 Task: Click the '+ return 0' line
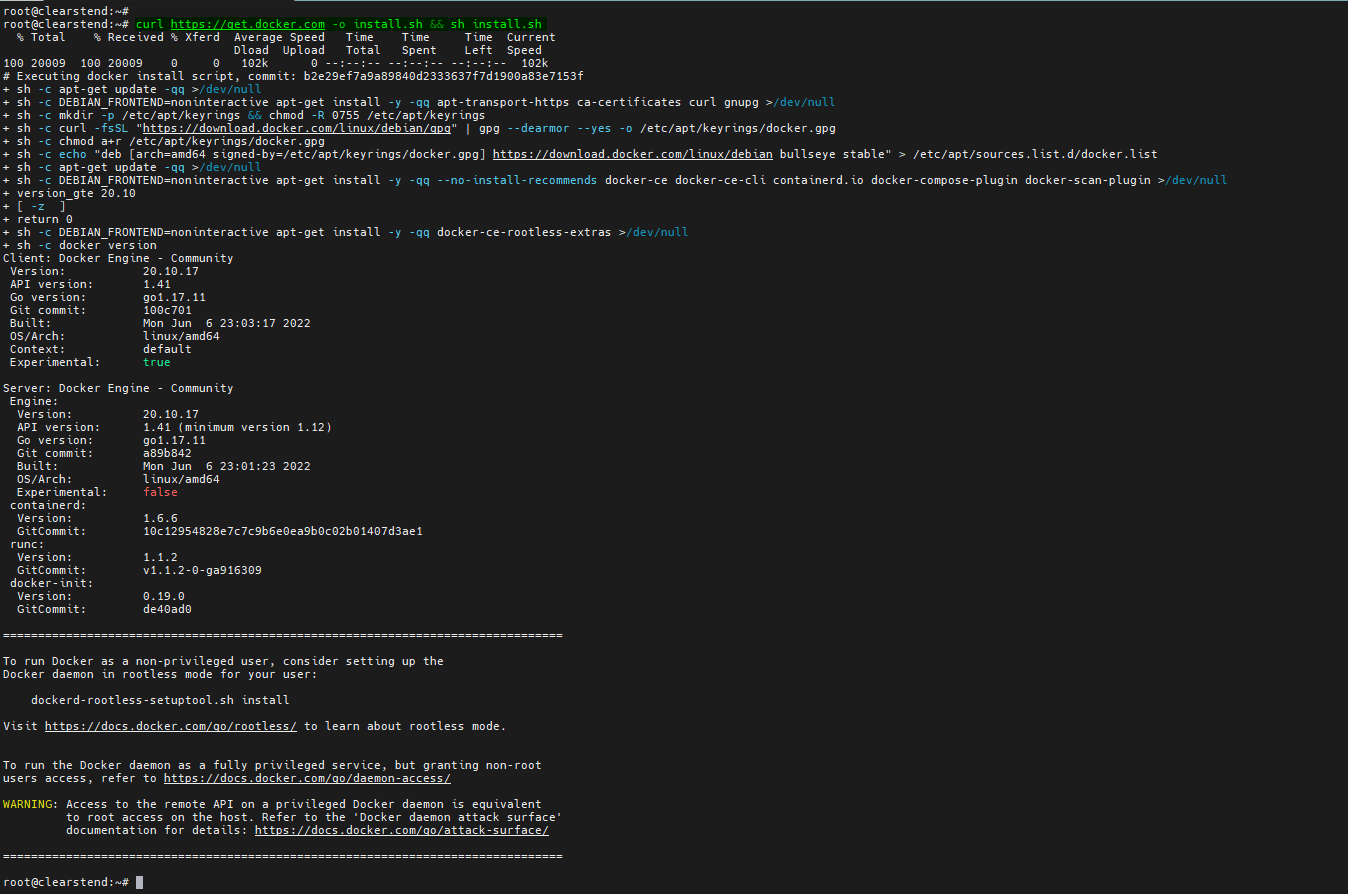pyautogui.click(x=38, y=219)
